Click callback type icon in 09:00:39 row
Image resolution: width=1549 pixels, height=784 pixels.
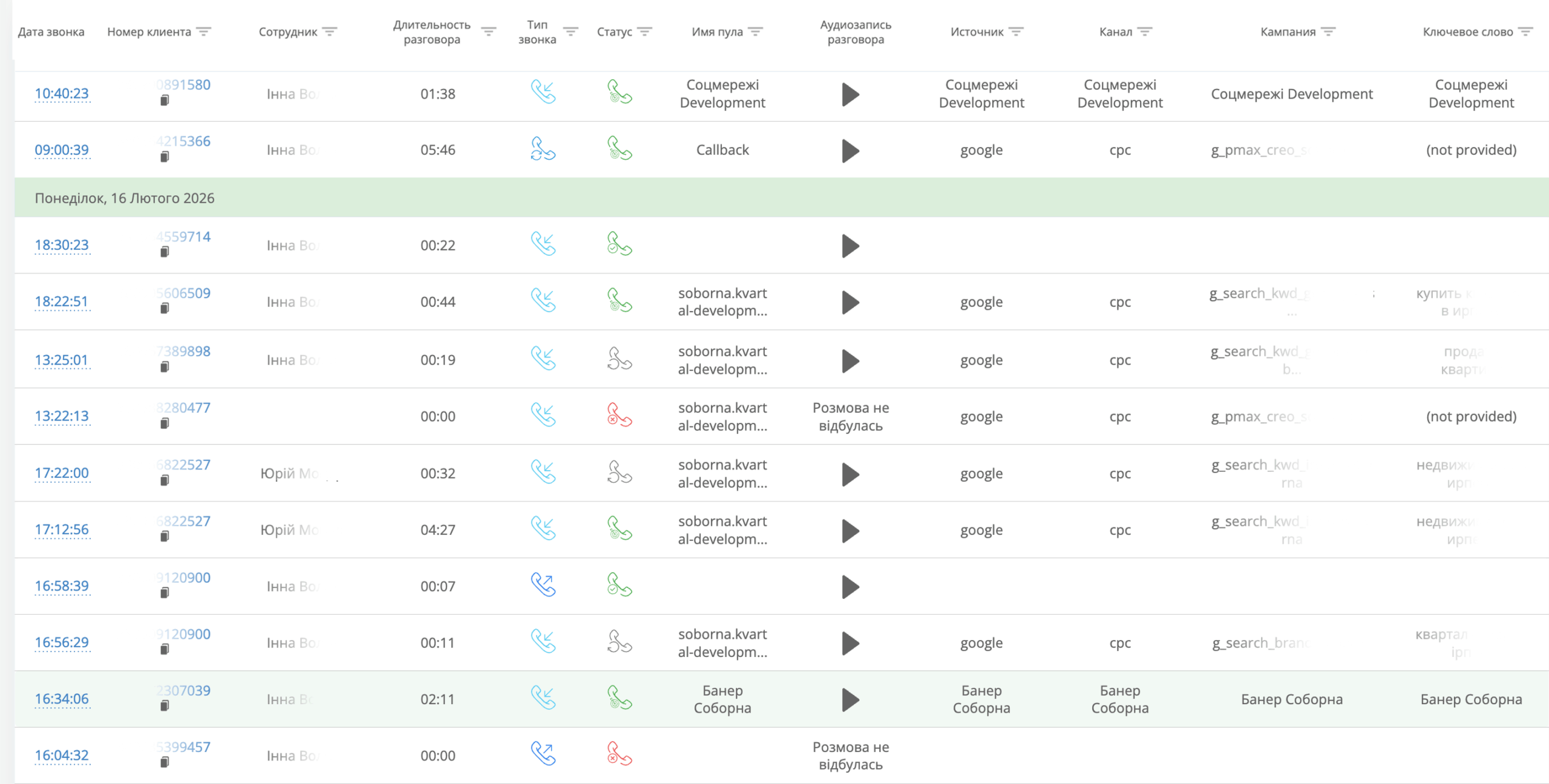point(543,149)
